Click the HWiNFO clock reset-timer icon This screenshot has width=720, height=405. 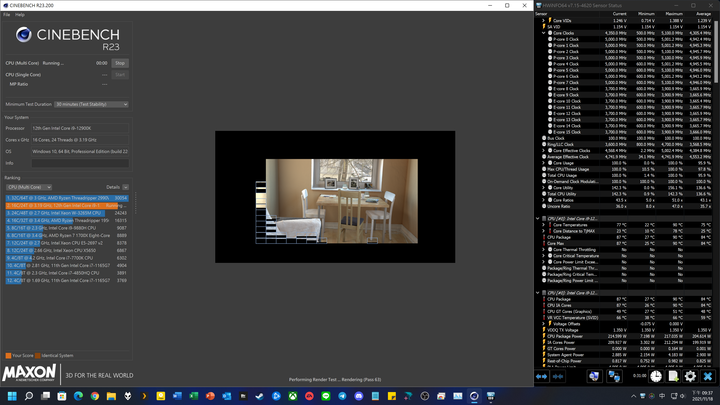tap(656, 377)
